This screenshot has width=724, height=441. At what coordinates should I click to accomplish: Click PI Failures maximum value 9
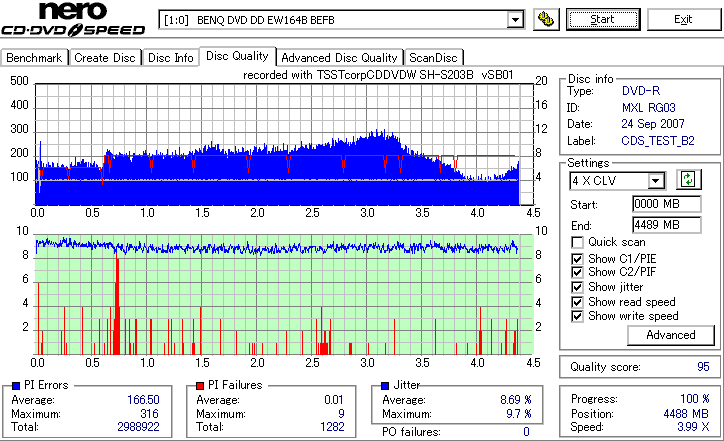(341, 413)
